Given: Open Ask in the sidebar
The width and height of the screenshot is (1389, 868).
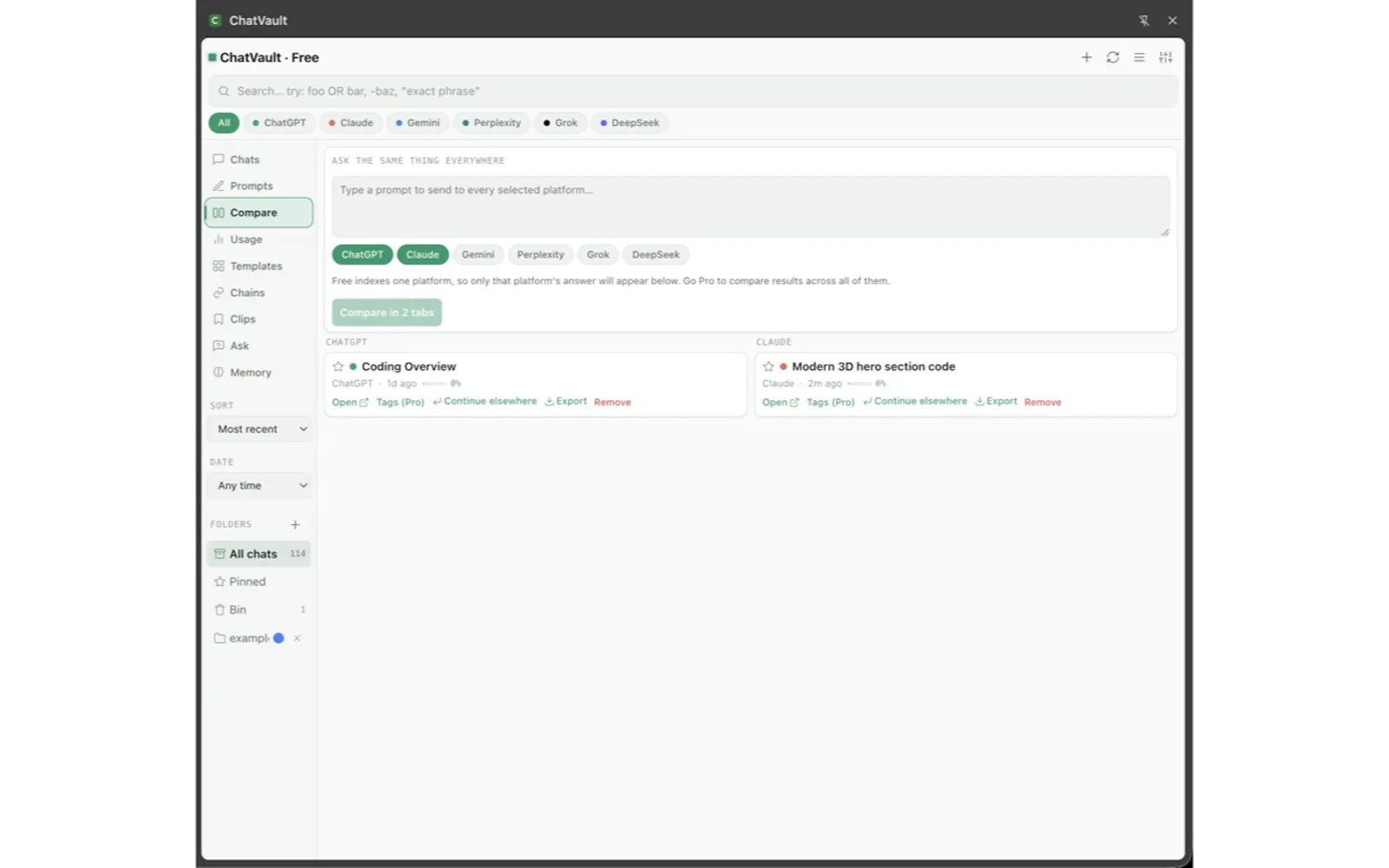Looking at the screenshot, I should pyautogui.click(x=259, y=345).
